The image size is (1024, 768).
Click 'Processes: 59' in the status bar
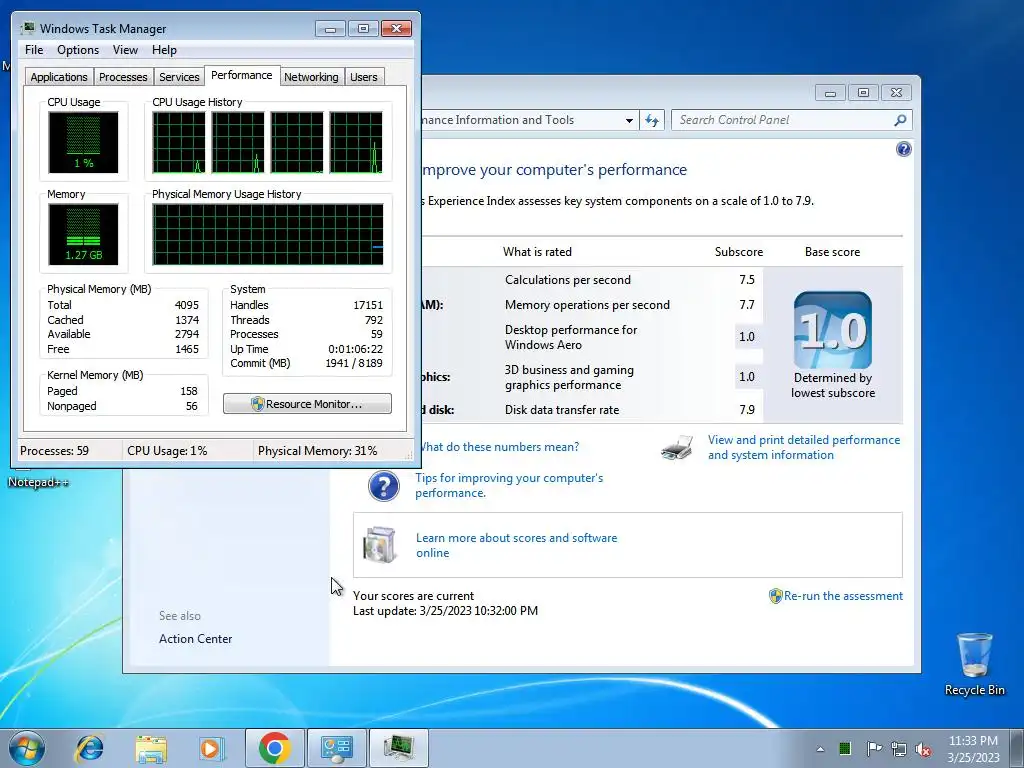click(54, 451)
